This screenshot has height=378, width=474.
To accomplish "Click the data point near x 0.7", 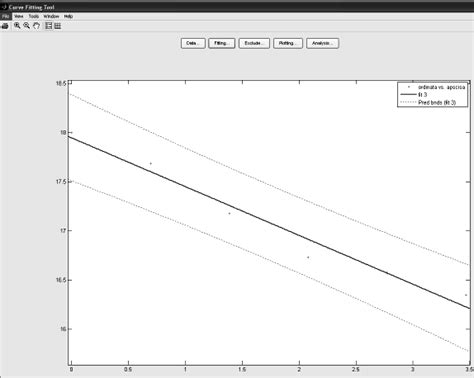I will pos(151,163).
